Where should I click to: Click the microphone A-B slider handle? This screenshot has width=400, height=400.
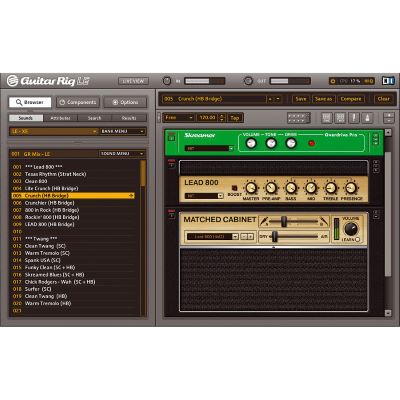tap(284, 221)
